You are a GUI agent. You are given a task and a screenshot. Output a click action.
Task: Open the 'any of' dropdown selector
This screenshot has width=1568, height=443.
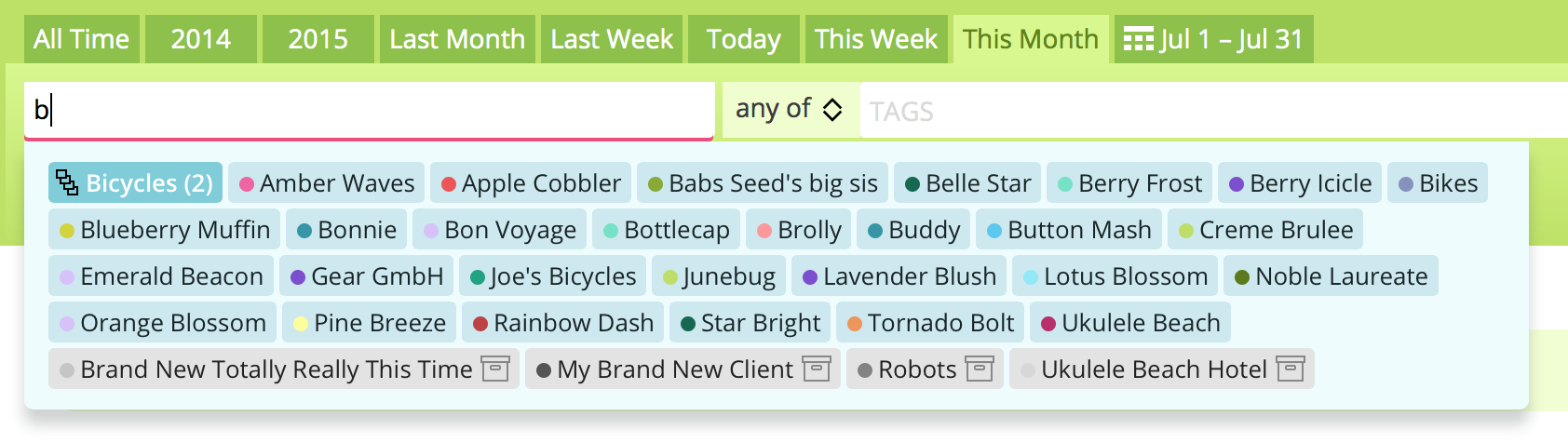(790, 110)
